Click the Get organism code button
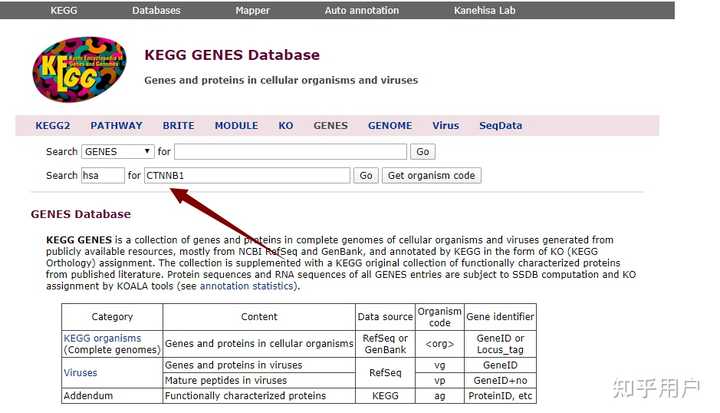The height and width of the screenshot is (413, 720). [431, 175]
